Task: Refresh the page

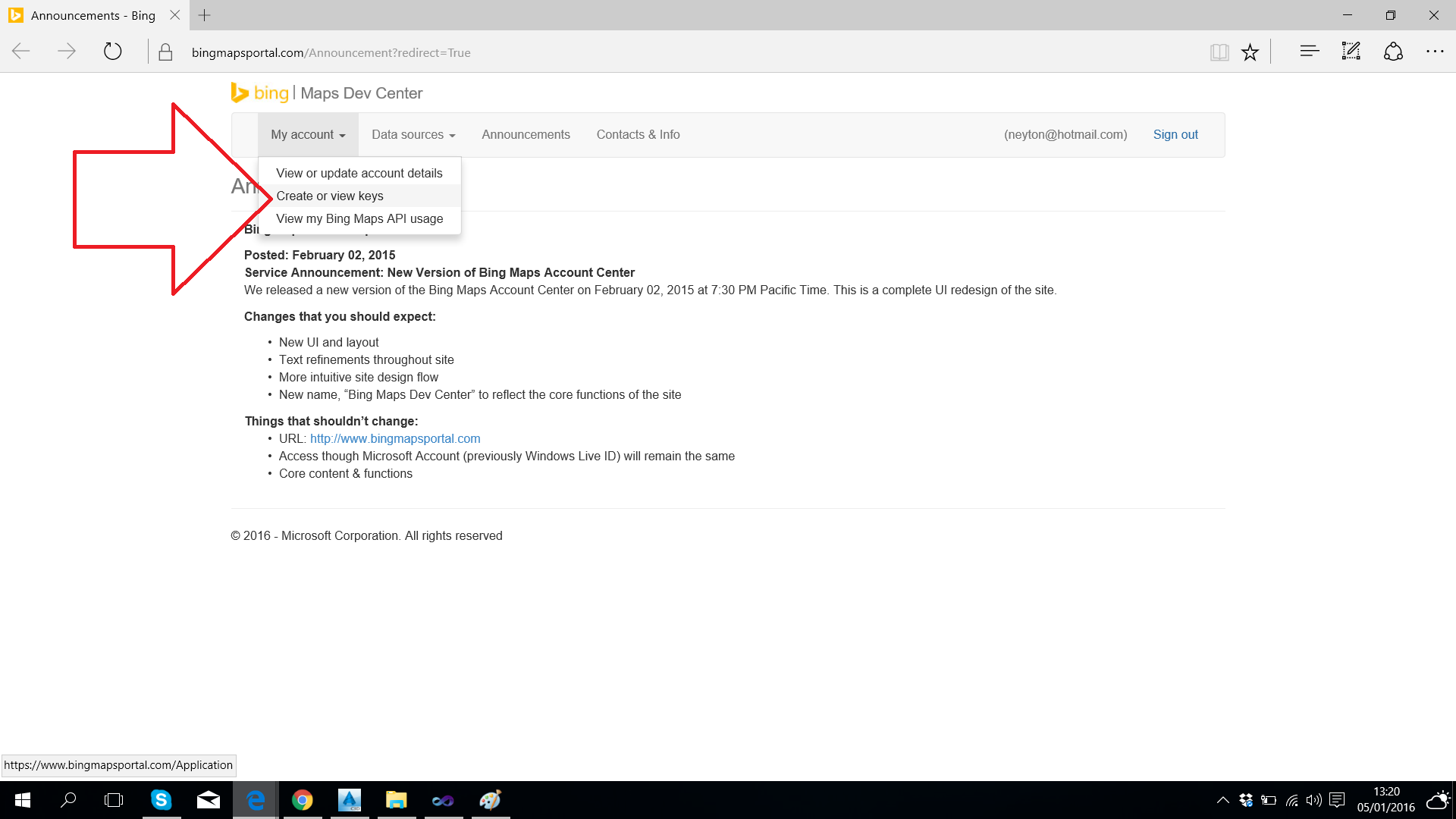Action: [x=113, y=52]
